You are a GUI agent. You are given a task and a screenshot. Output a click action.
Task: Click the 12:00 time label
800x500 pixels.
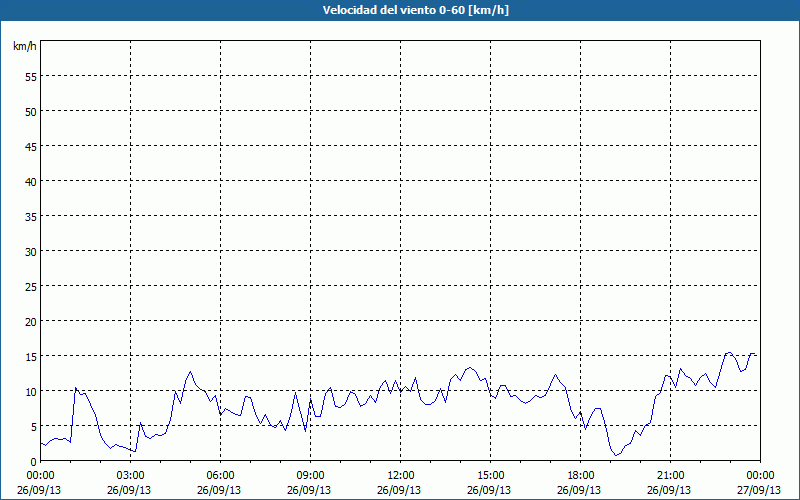[401, 476]
